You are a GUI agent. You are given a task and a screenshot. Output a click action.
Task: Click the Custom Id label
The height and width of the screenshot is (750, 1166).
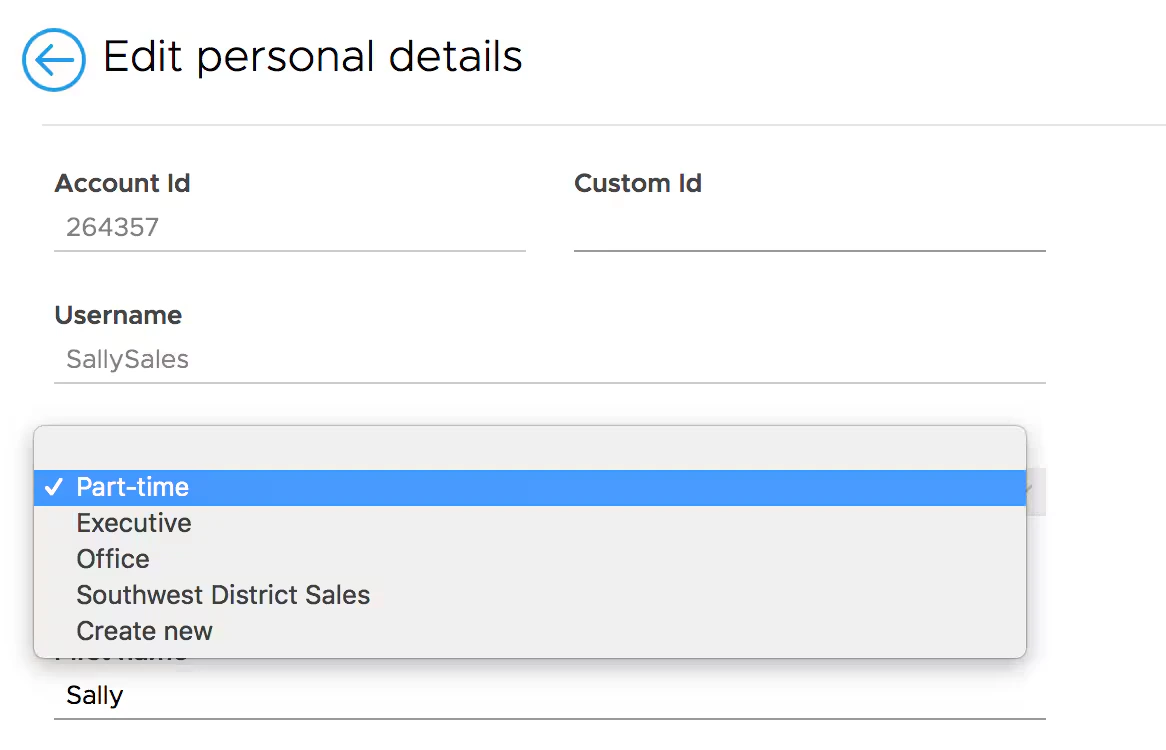pyautogui.click(x=638, y=184)
